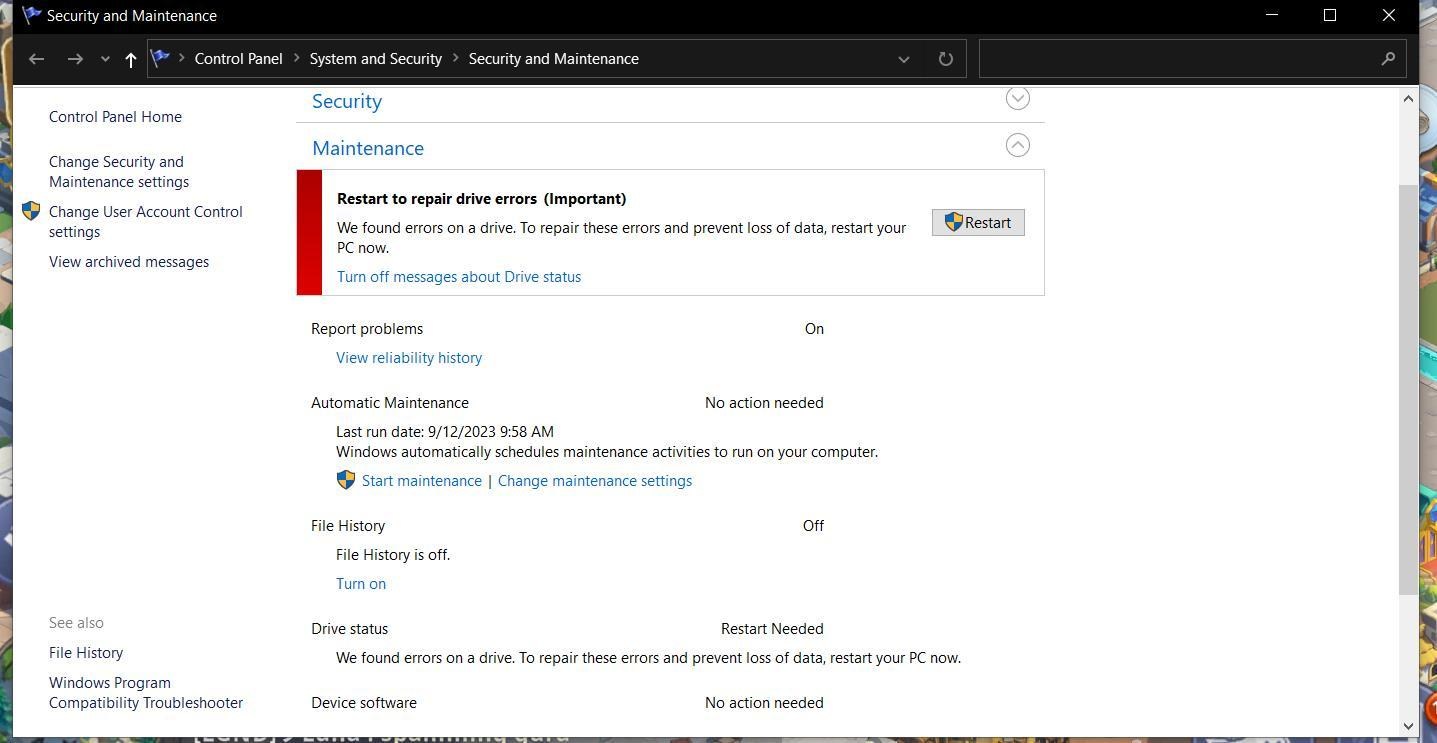Open Change User Account Control settings
The height and width of the screenshot is (743, 1437).
(x=146, y=222)
